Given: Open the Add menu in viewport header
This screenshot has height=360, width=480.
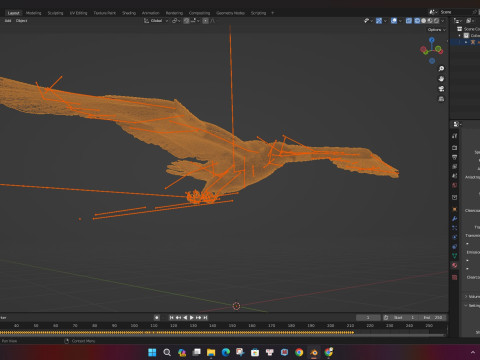Looking at the screenshot, I should click(8, 21).
